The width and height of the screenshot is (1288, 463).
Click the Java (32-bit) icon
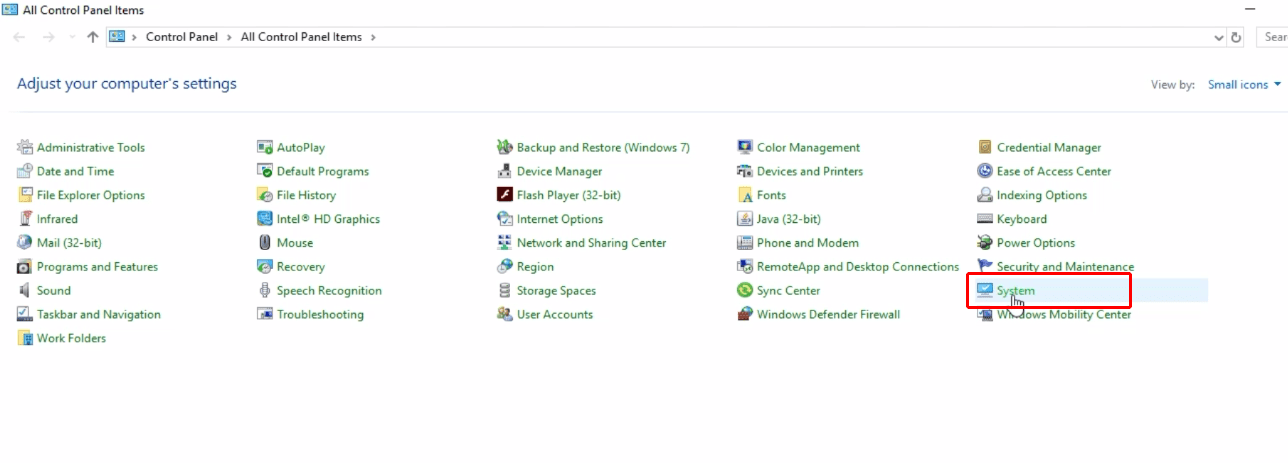tap(745, 219)
